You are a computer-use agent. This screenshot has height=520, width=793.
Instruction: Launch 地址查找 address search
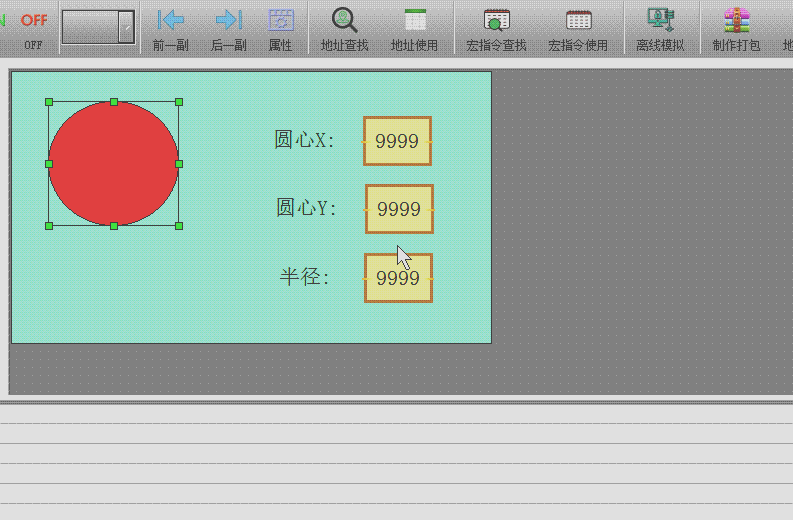344,20
